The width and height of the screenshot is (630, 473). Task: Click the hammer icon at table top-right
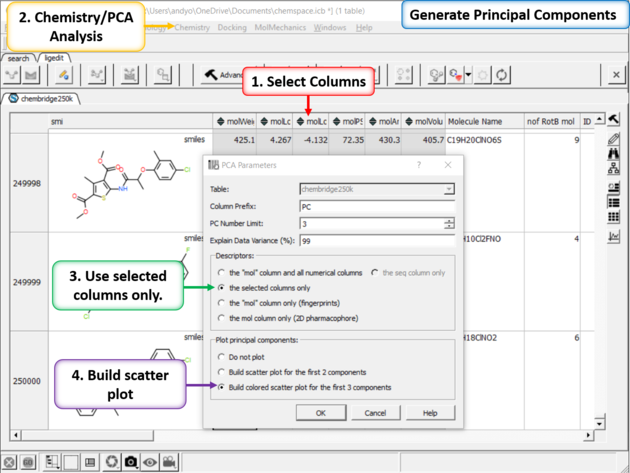[614, 119]
